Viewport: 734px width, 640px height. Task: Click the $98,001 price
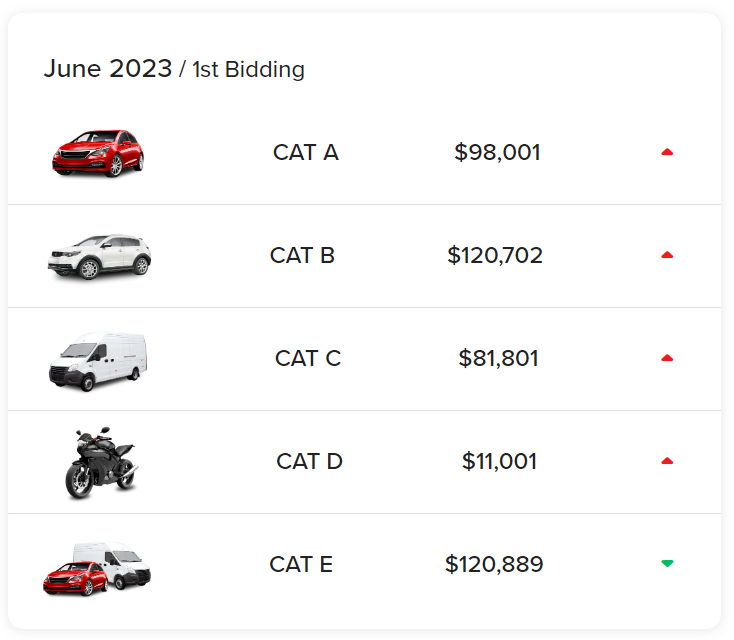pyautogui.click(x=497, y=152)
